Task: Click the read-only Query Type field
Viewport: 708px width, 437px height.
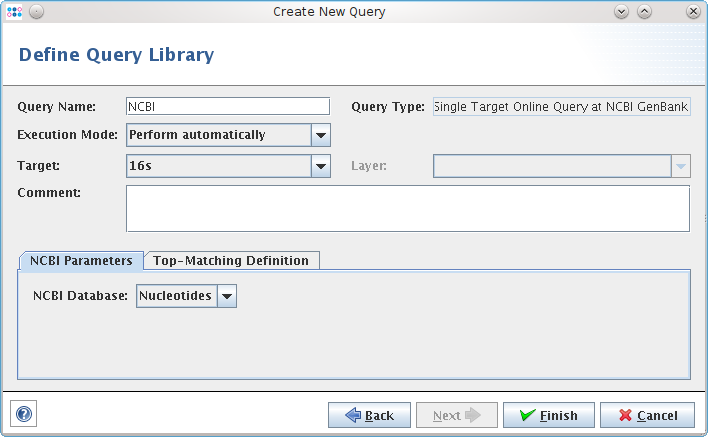Action: (560, 106)
